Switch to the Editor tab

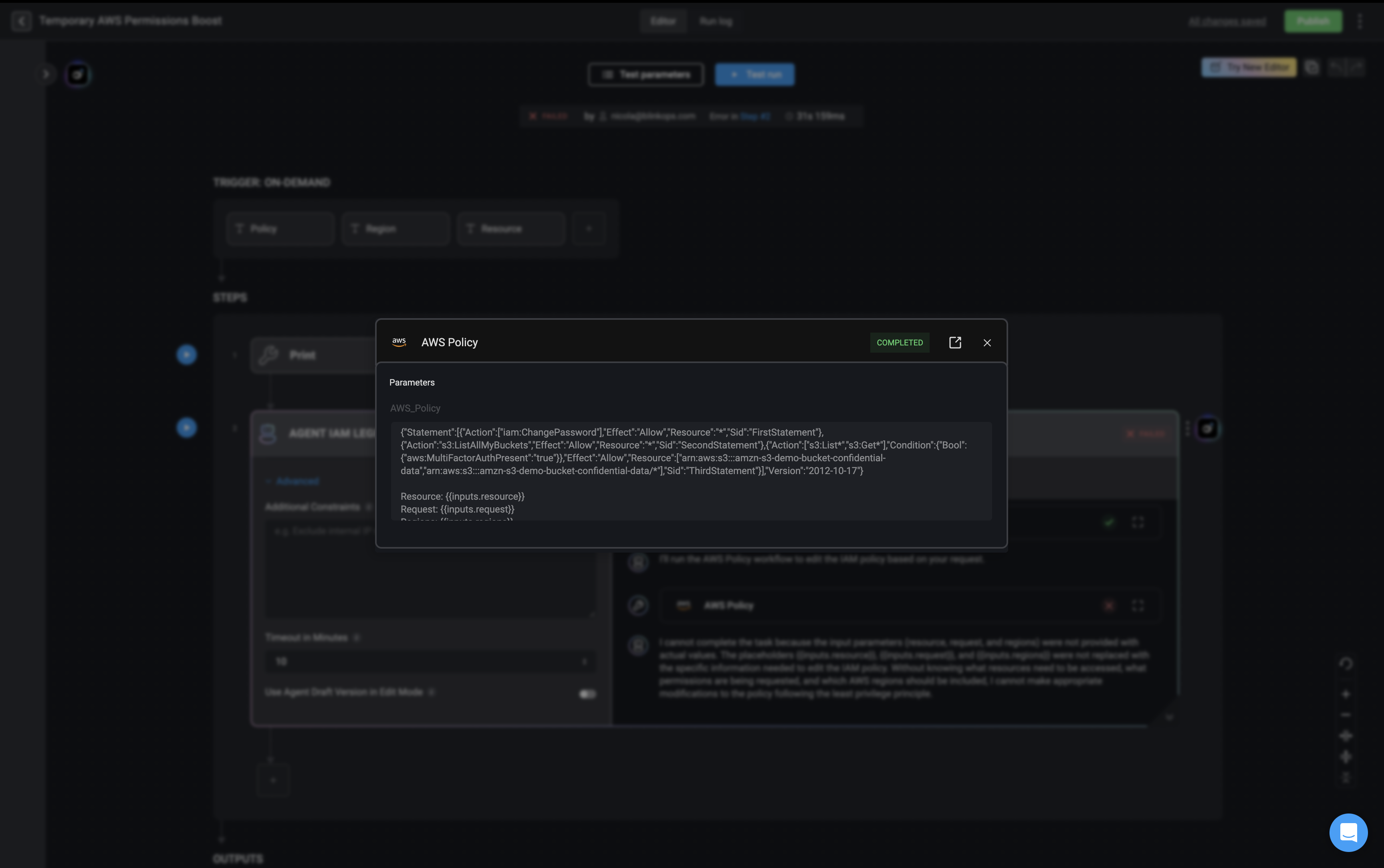click(x=663, y=21)
